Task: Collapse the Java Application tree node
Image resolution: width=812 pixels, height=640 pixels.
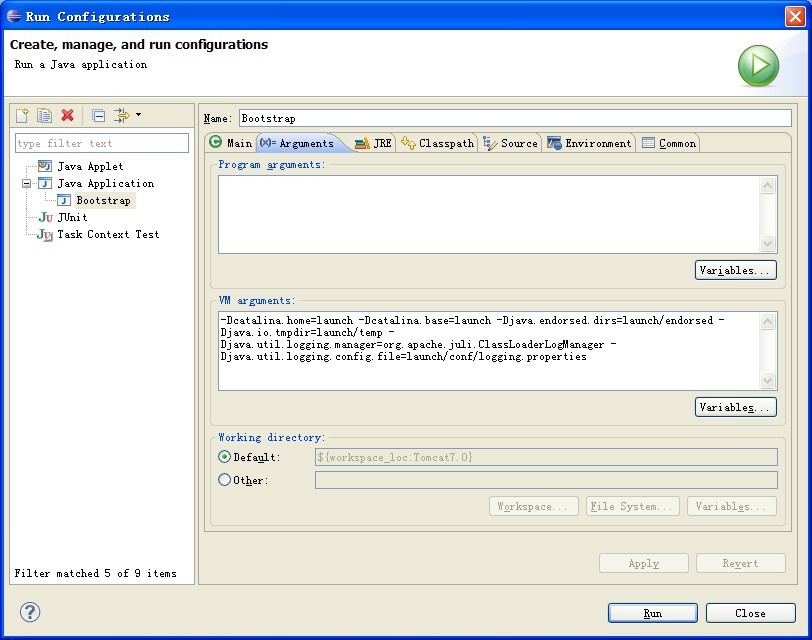Action: click(x=26, y=183)
